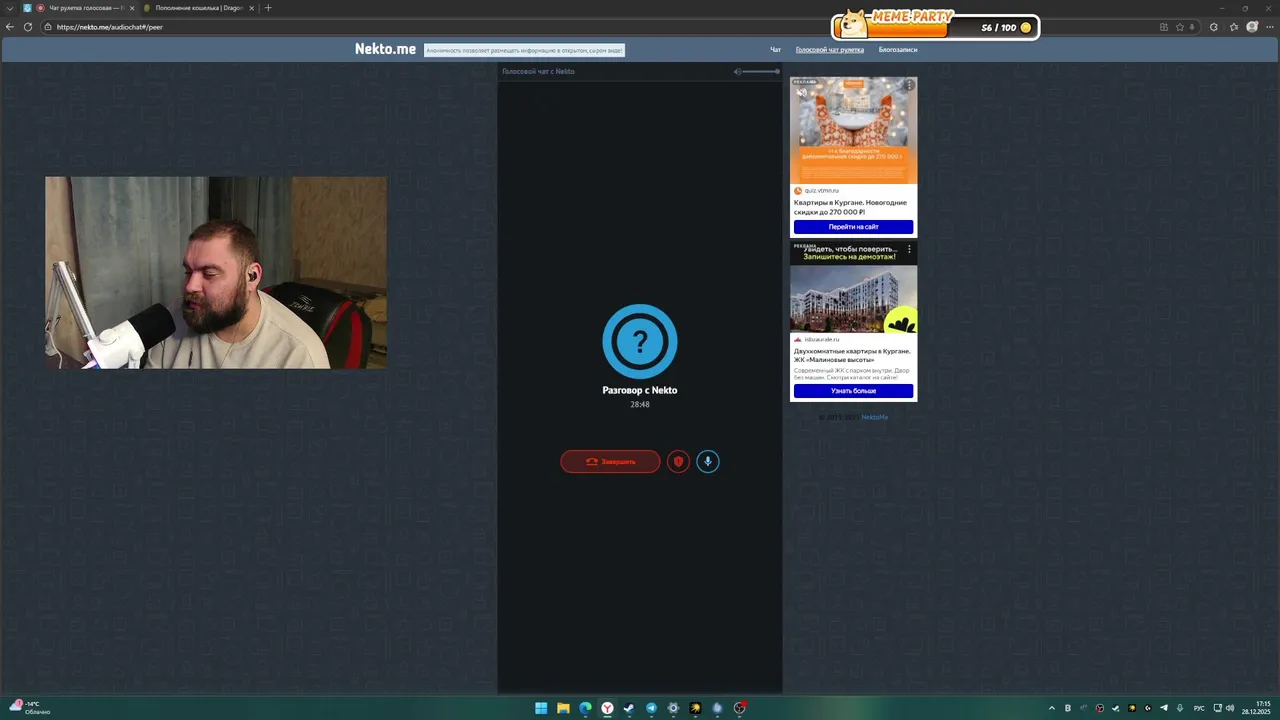Open the Windows Start menu
The width and height of the screenshot is (1280, 720).
[541, 708]
